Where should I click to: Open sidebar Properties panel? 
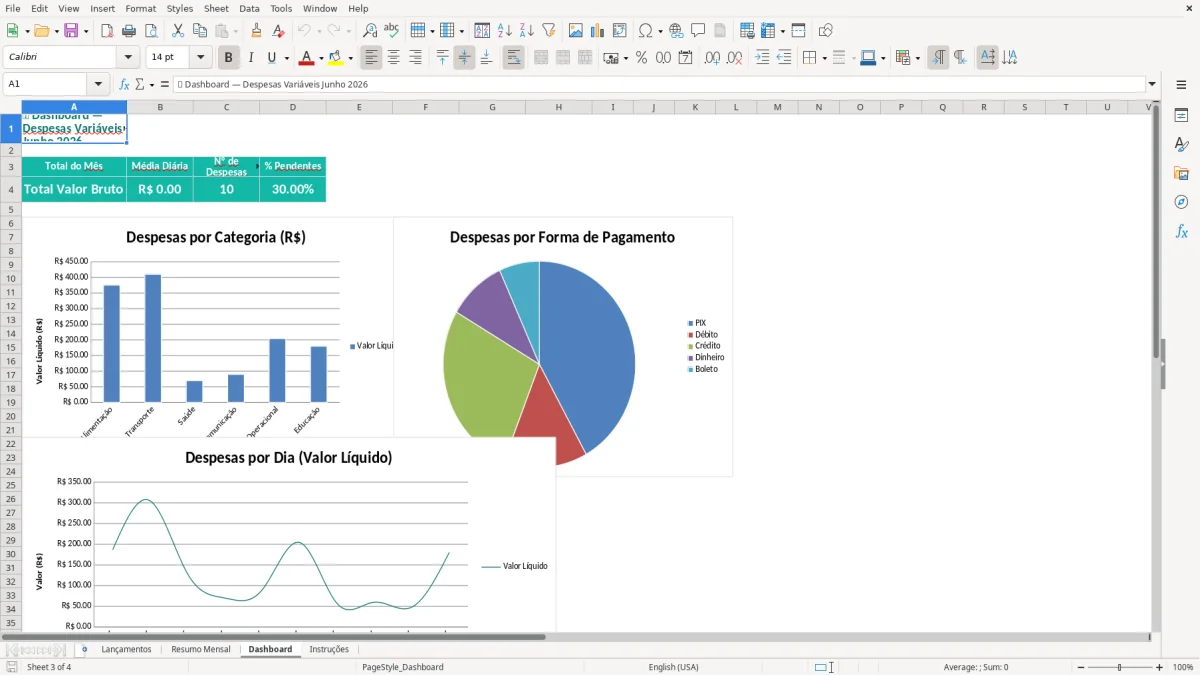click(x=1181, y=116)
